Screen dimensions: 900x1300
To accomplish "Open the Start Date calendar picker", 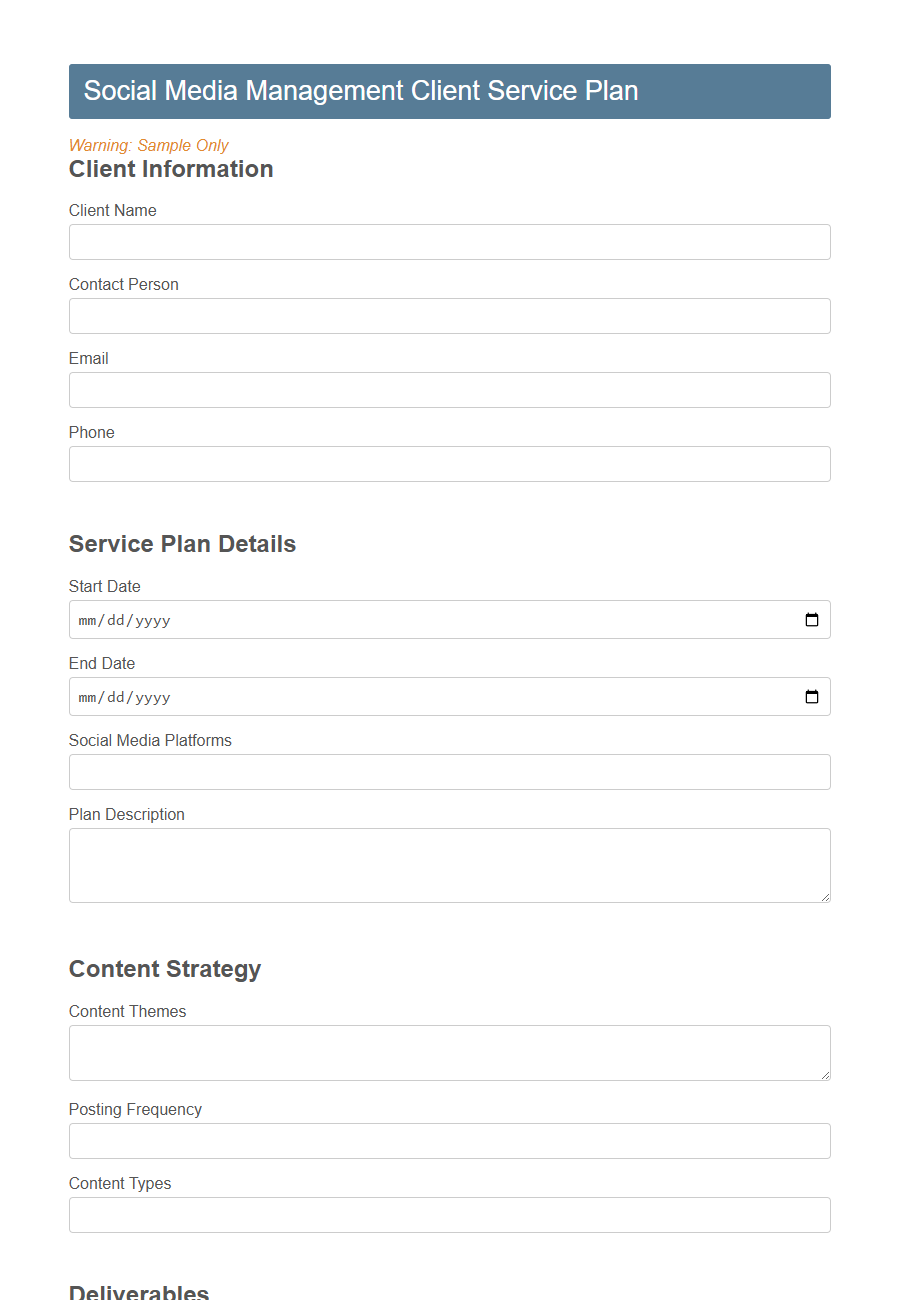I will pos(810,619).
